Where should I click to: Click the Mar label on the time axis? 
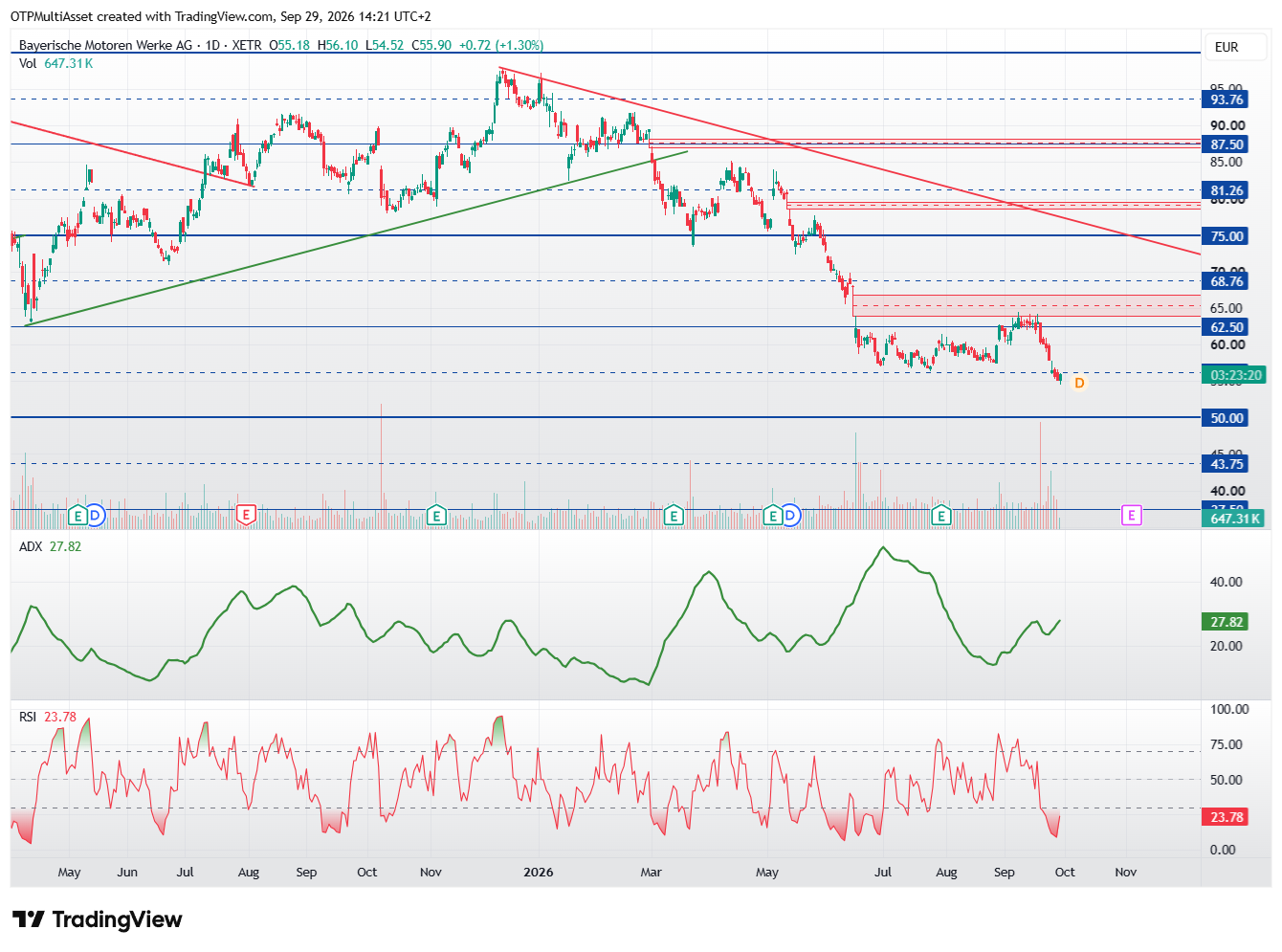pos(651,872)
